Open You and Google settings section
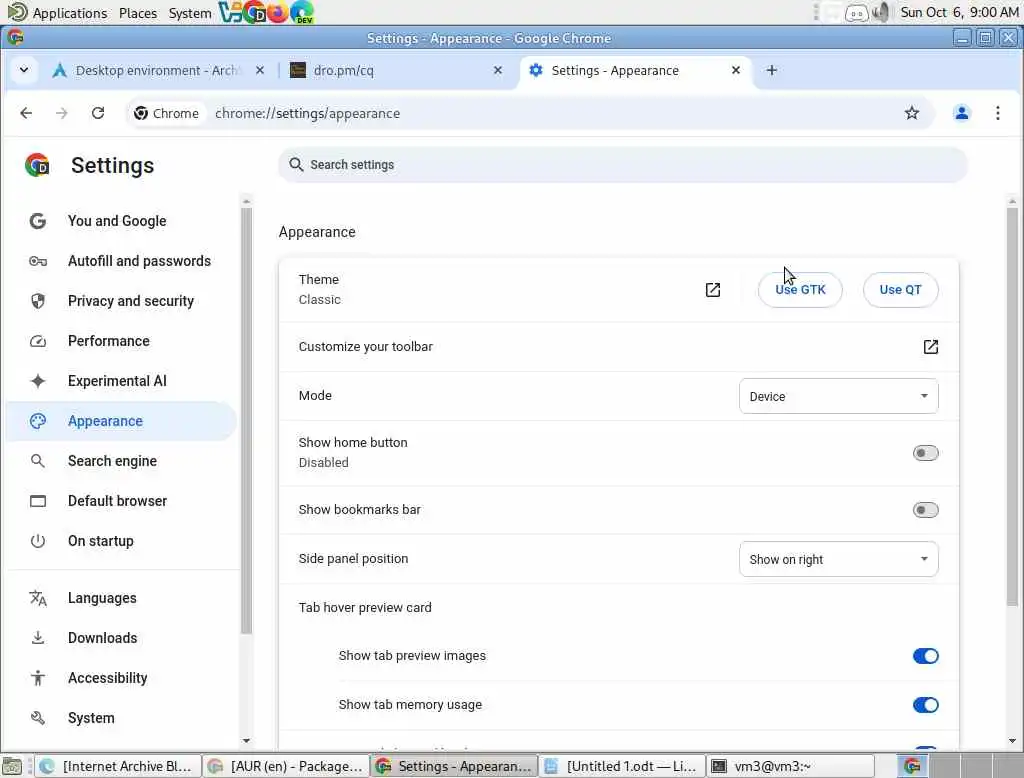The image size is (1024, 778). pos(121,221)
